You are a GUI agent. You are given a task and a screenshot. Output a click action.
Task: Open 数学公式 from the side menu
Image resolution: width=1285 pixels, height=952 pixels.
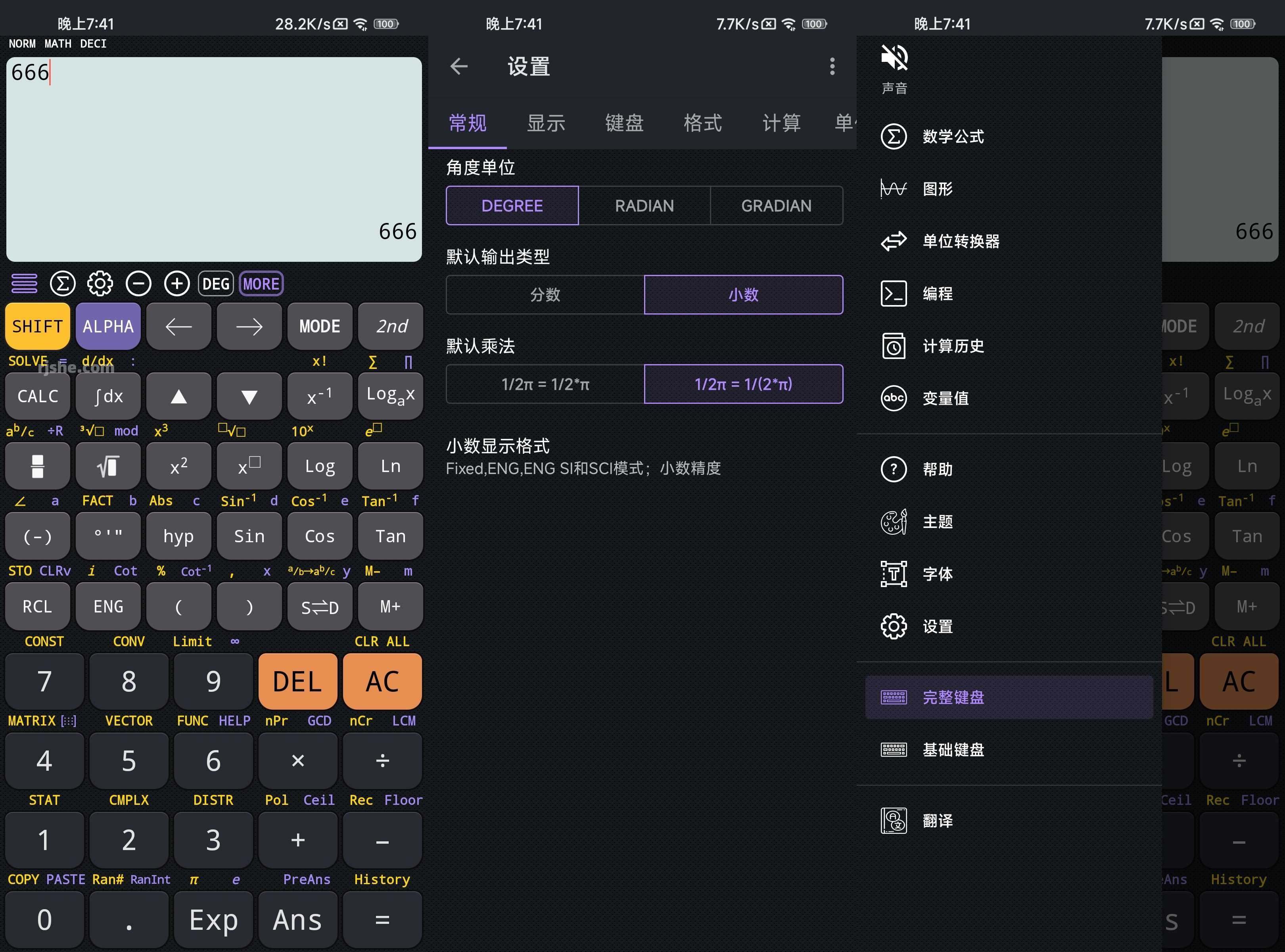pyautogui.click(x=951, y=136)
